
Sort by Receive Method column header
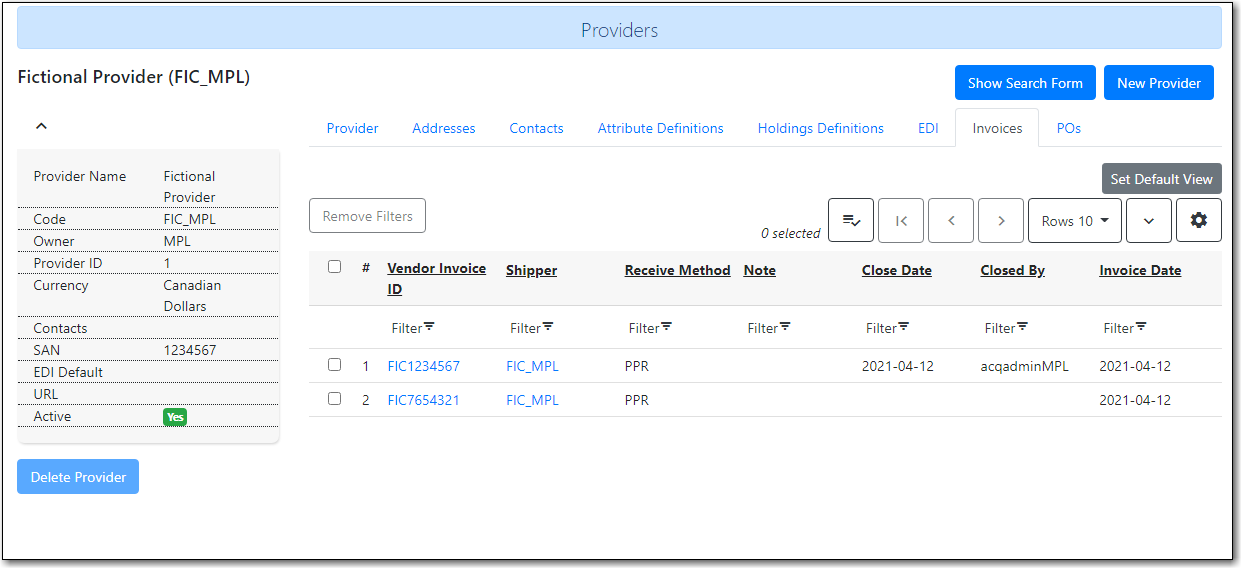coord(678,270)
